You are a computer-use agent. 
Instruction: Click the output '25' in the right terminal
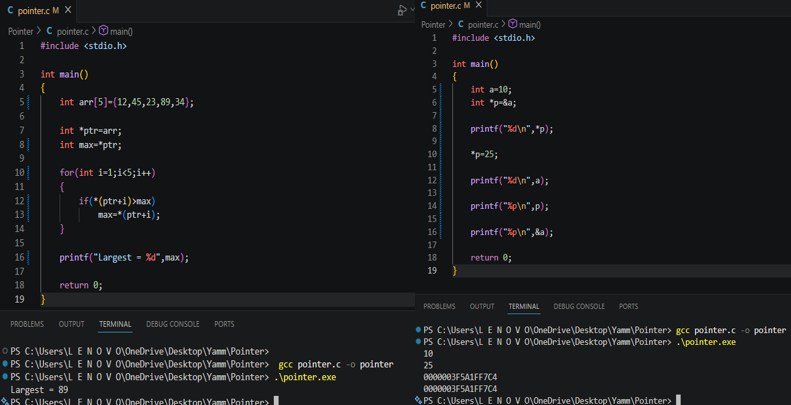[429, 366]
